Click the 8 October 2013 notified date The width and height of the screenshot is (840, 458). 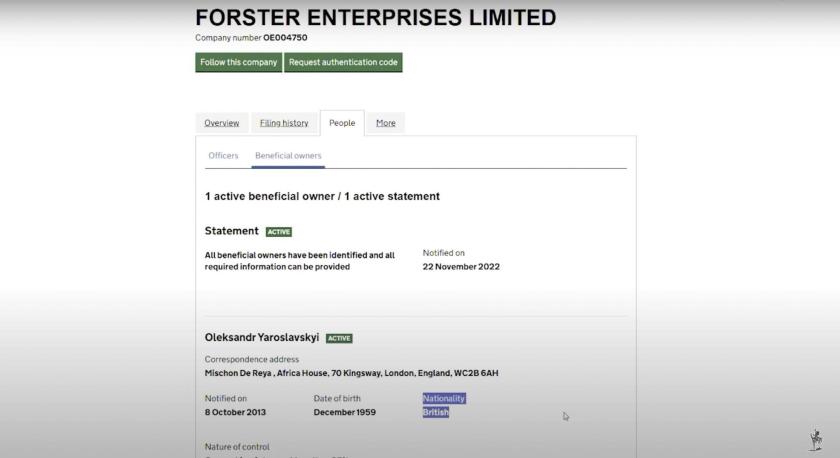tap(235, 412)
